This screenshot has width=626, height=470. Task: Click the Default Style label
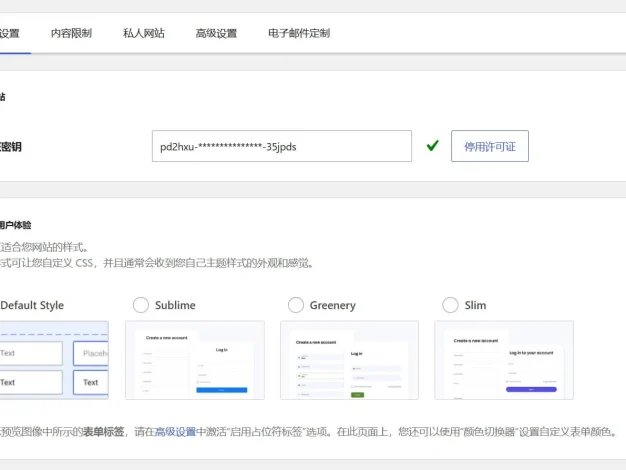(32, 305)
